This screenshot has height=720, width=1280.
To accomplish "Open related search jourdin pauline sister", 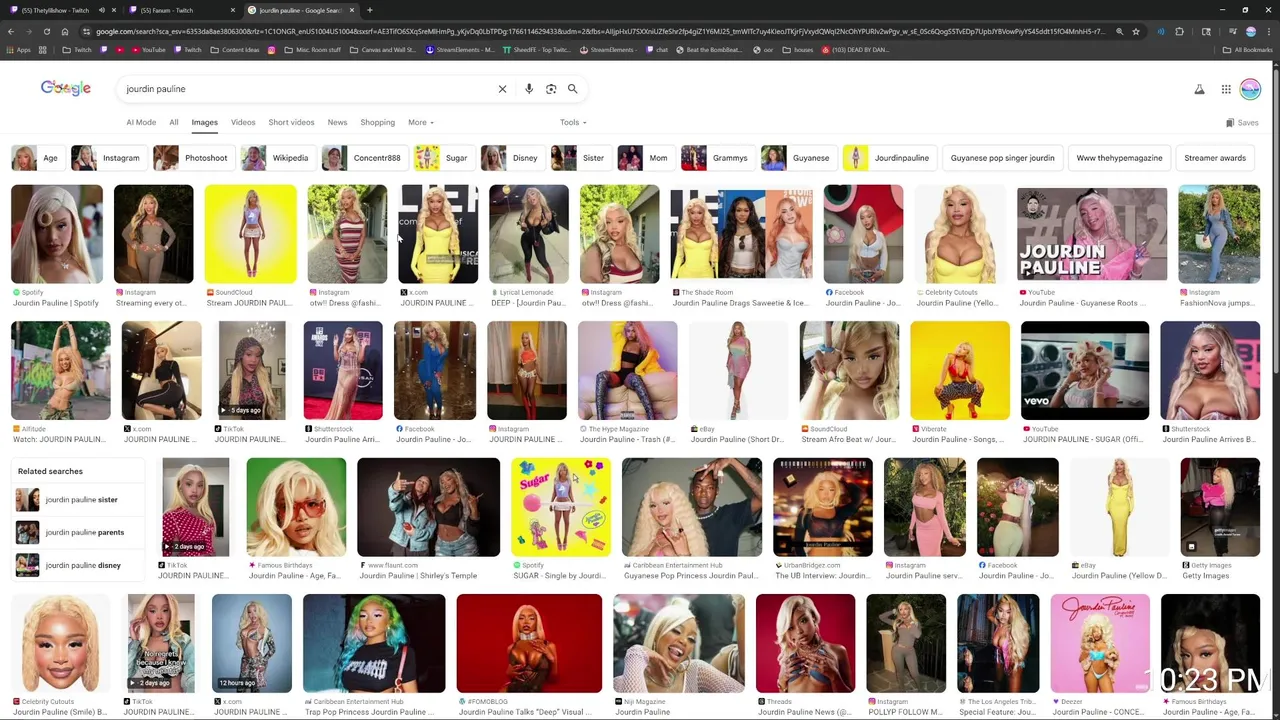I will pos(80,500).
